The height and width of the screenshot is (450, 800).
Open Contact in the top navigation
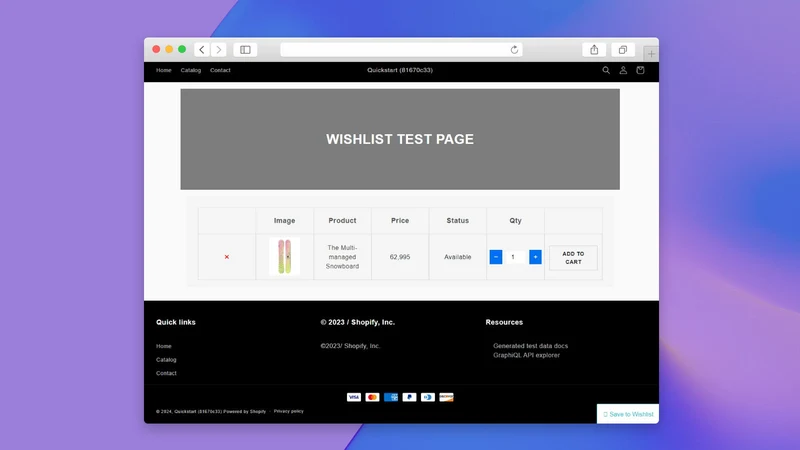[x=220, y=70]
